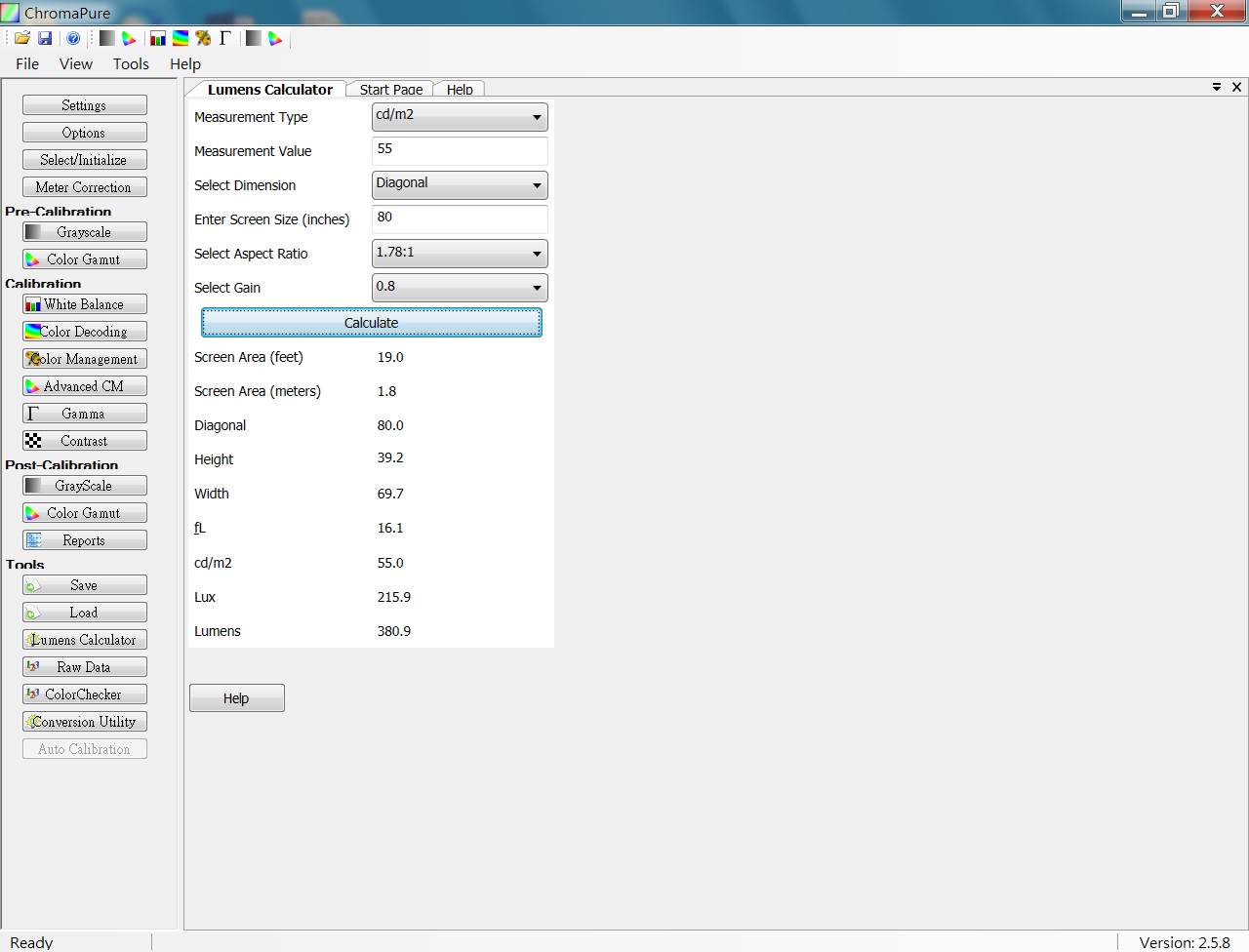The width and height of the screenshot is (1249, 952).
Task: Click the Save button under Tools
Action: point(85,585)
